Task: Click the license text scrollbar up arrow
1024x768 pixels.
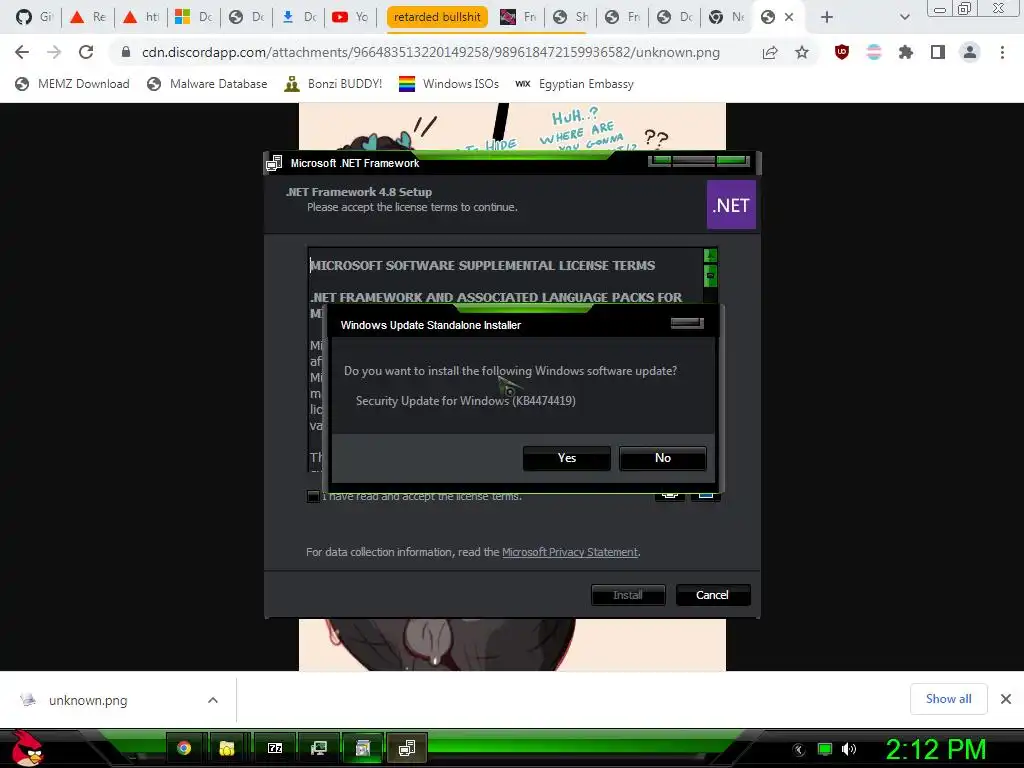Action: 710,255
